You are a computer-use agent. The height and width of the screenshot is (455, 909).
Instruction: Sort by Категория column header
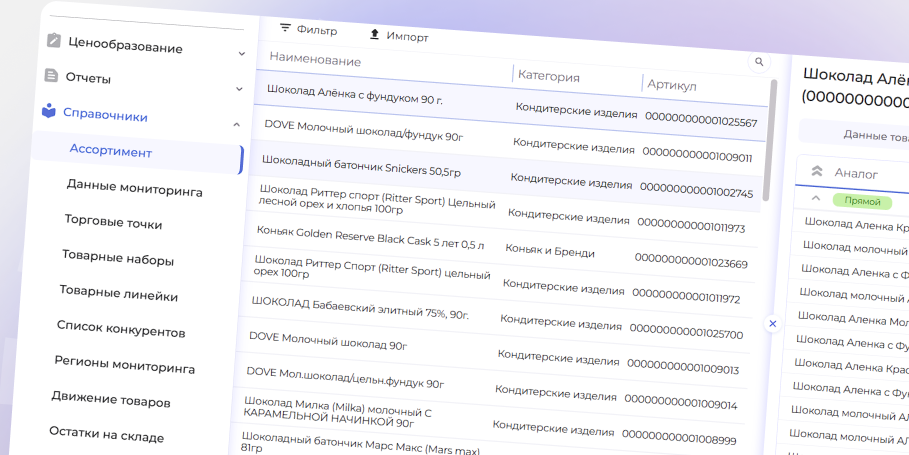click(x=548, y=76)
